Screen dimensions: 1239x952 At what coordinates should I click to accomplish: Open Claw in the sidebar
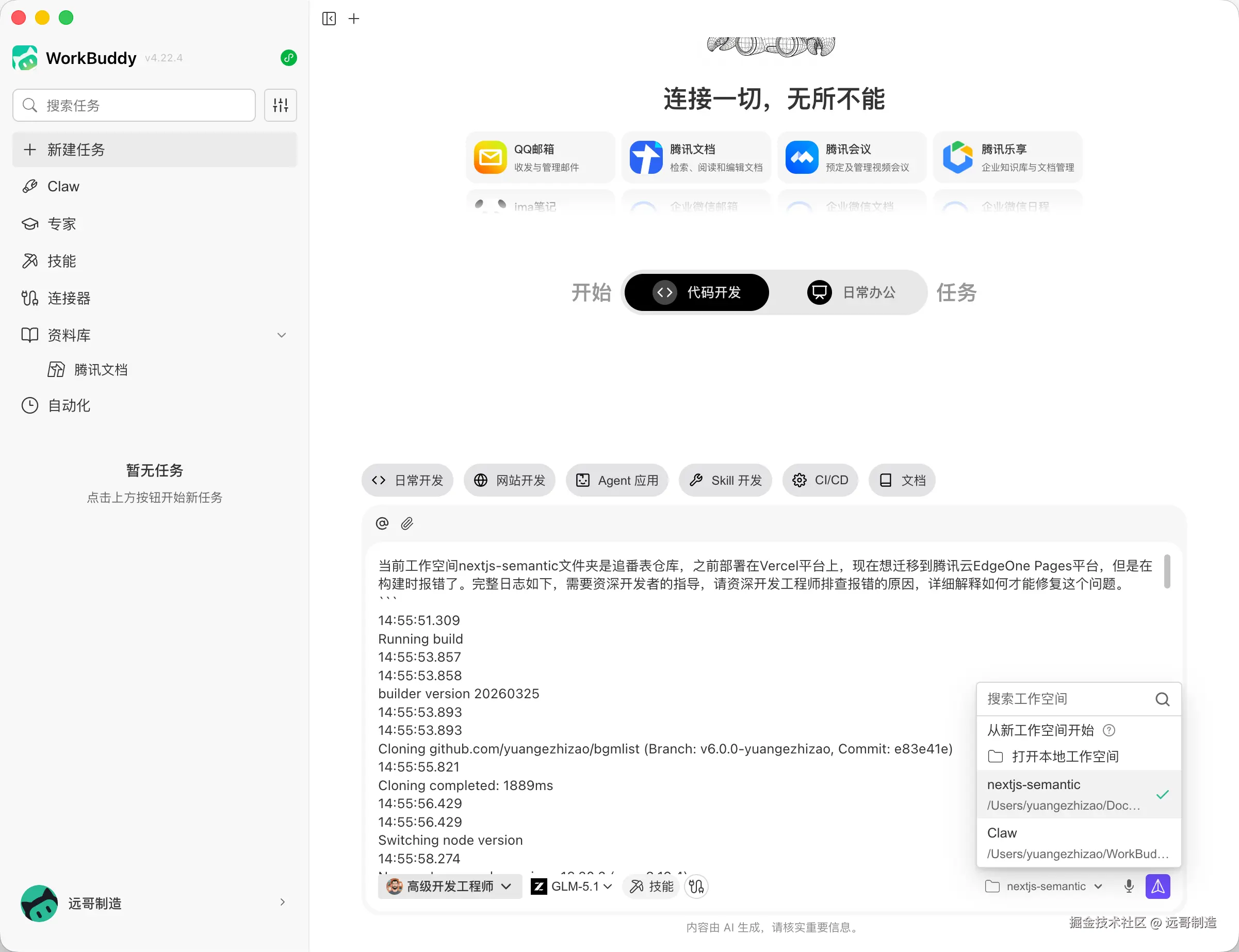154,187
